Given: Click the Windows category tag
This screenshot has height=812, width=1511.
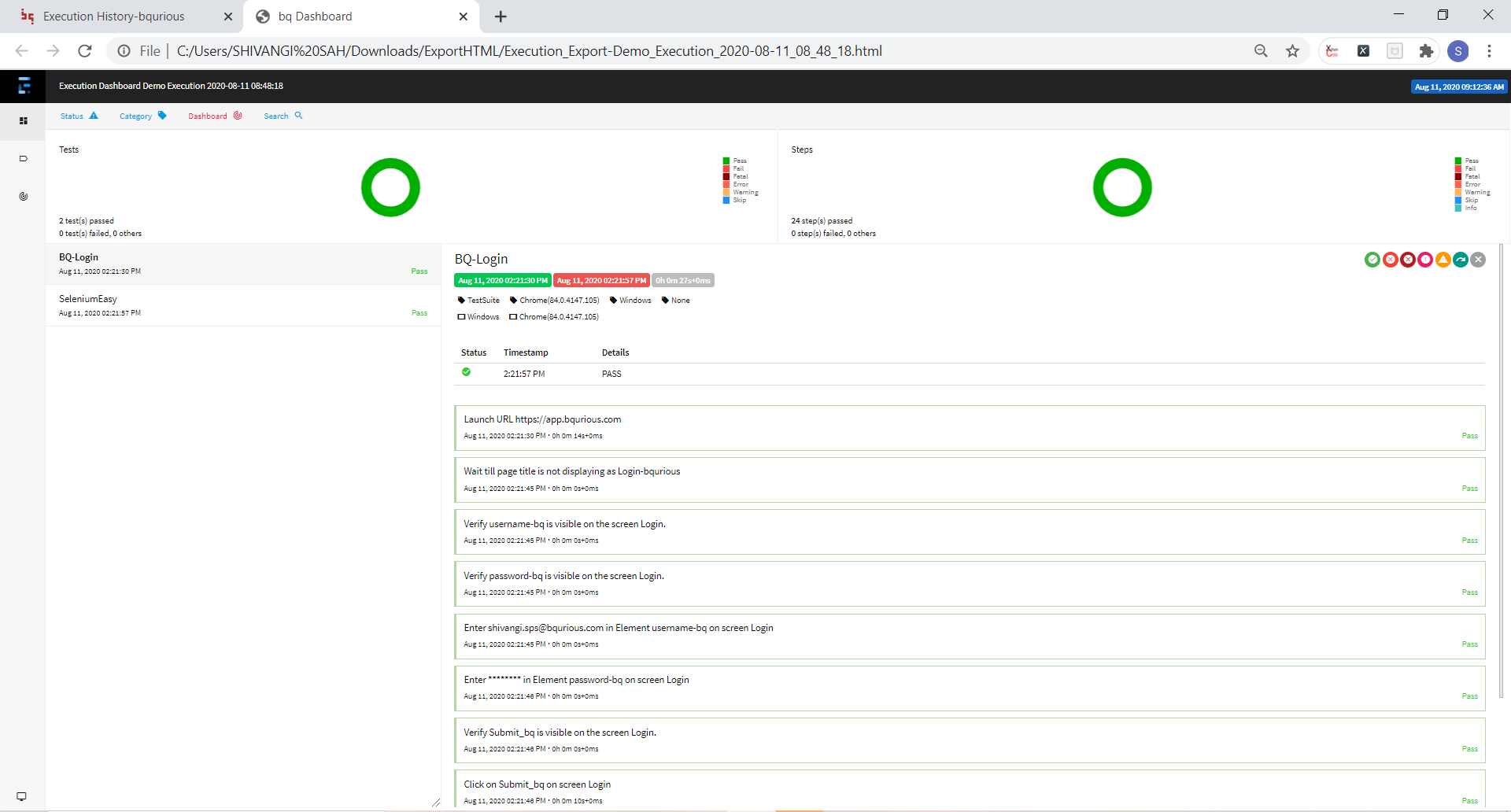Looking at the screenshot, I should [x=630, y=301].
